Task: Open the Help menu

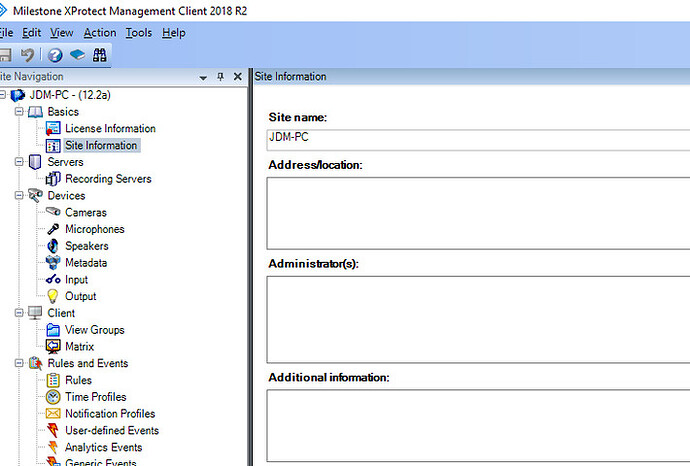Action: point(174,33)
